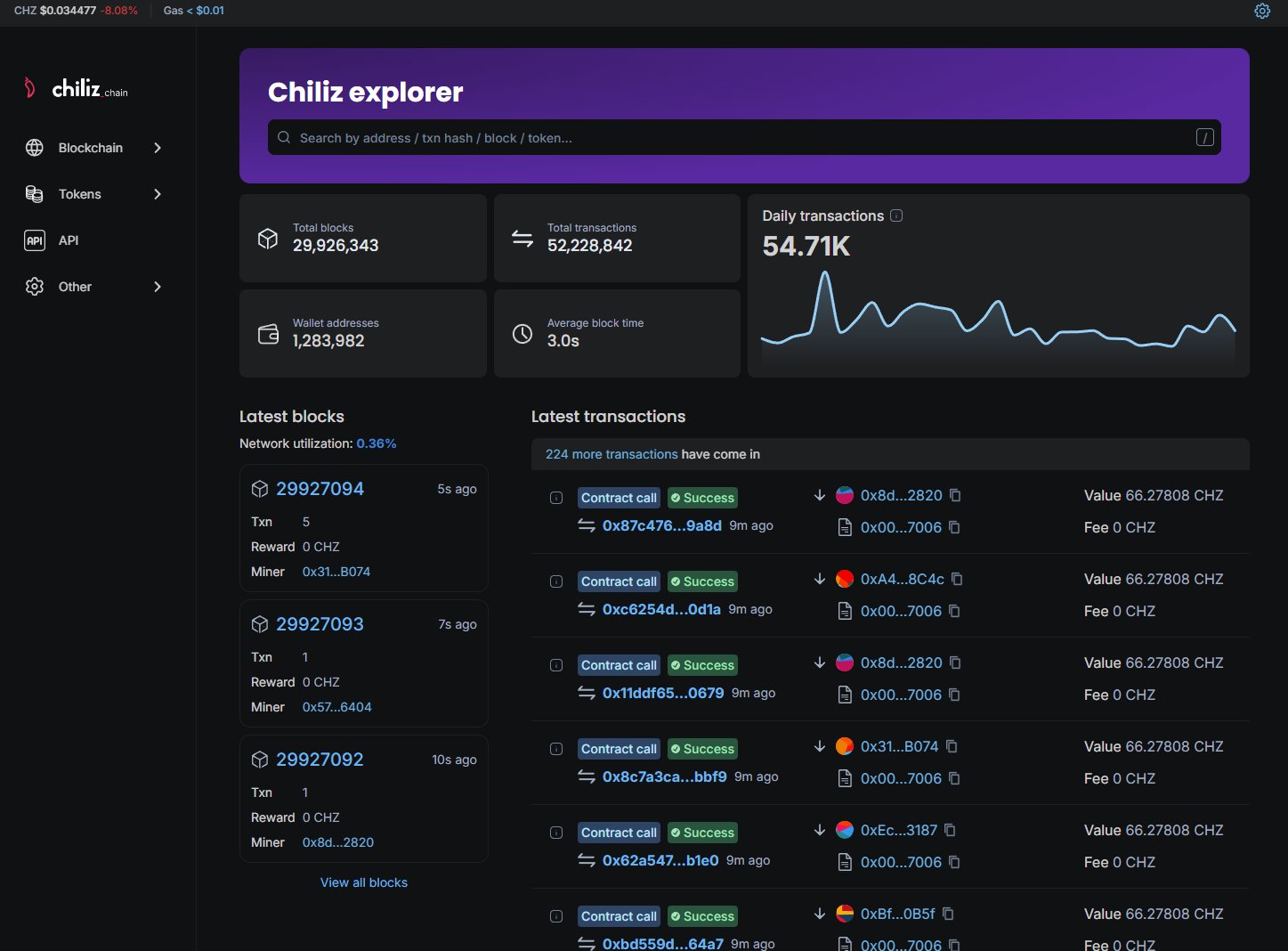The height and width of the screenshot is (951, 1288).
Task: Open the API menu item
Action: (x=68, y=240)
